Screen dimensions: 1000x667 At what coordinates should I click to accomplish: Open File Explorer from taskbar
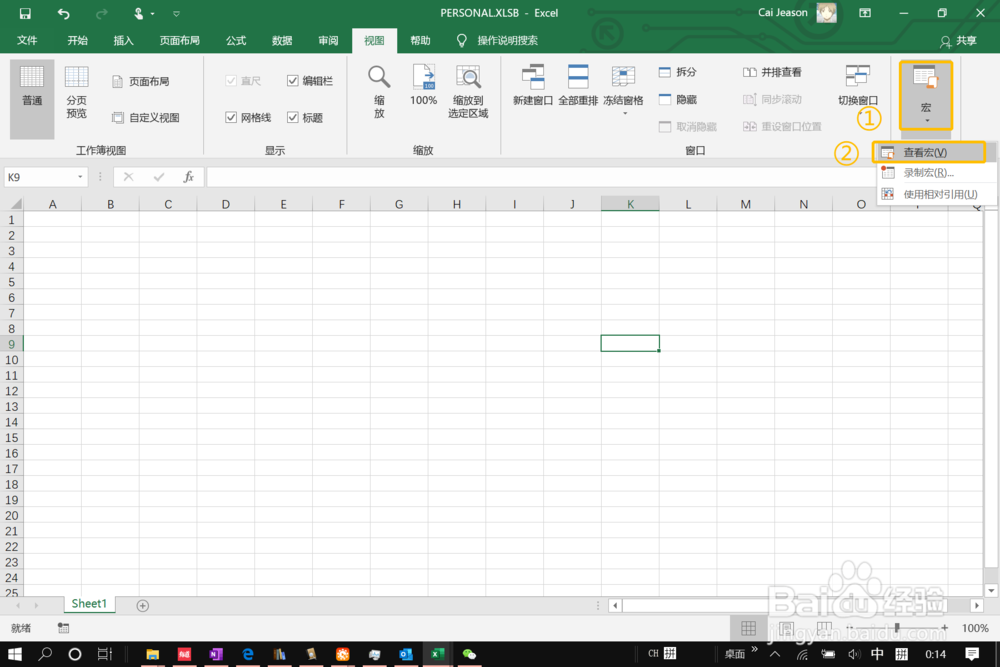pyautogui.click(x=152, y=654)
